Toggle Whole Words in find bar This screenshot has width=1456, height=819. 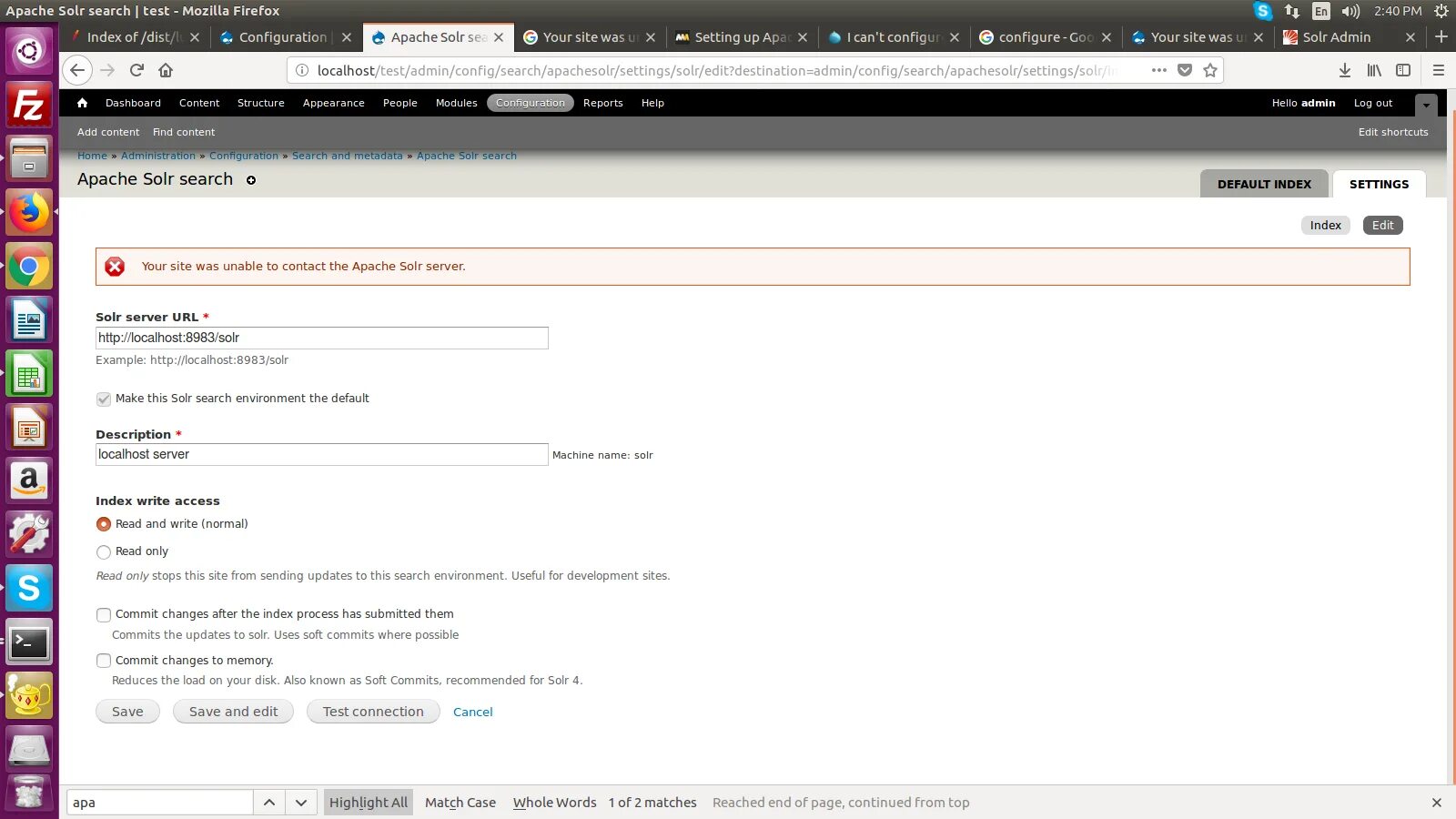pyautogui.click(x=555, y=803)
